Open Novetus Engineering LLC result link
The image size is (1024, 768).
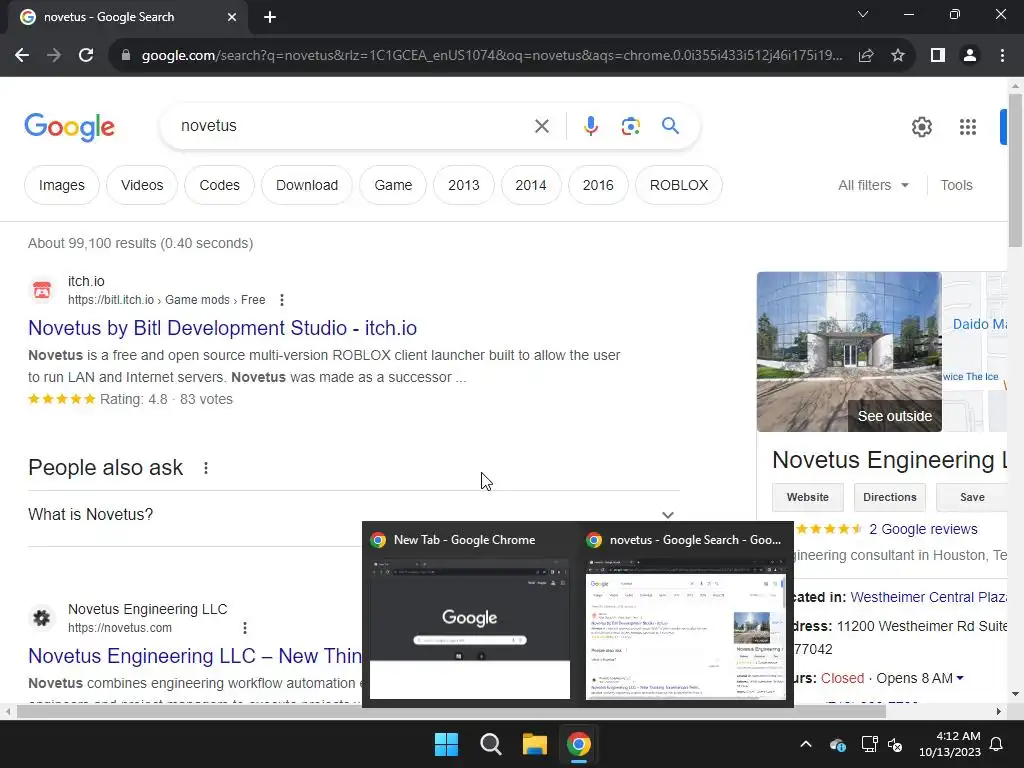click(195, 656)
